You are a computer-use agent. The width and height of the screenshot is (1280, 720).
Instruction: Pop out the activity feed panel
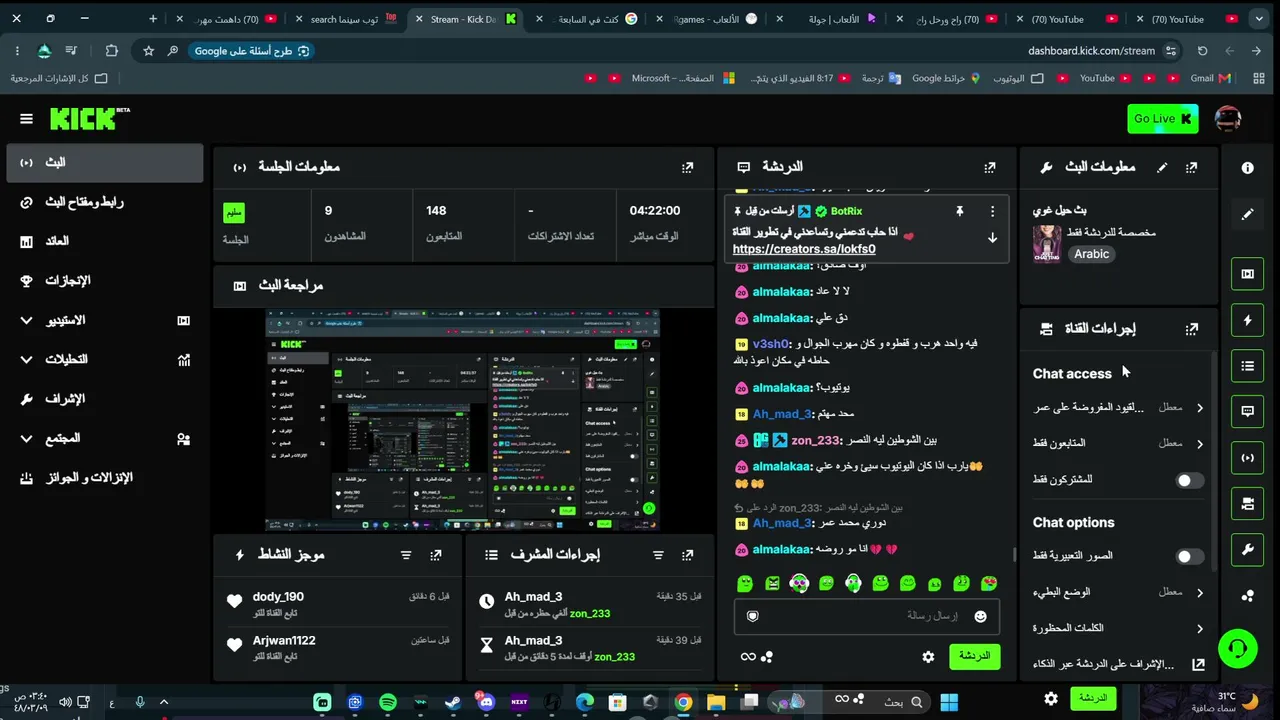pos(436,555)
